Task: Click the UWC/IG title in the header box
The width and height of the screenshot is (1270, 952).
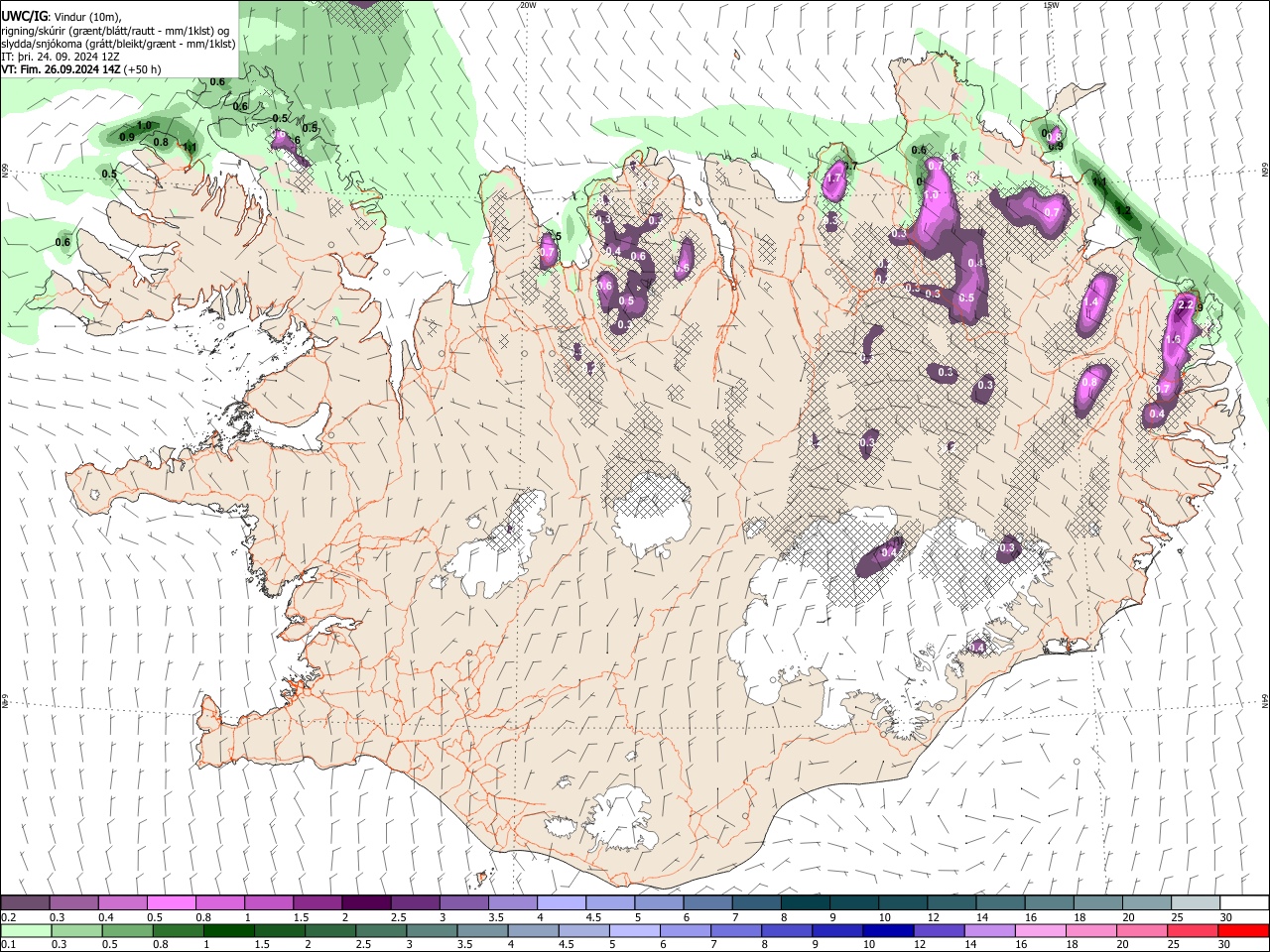Action: 24,16
